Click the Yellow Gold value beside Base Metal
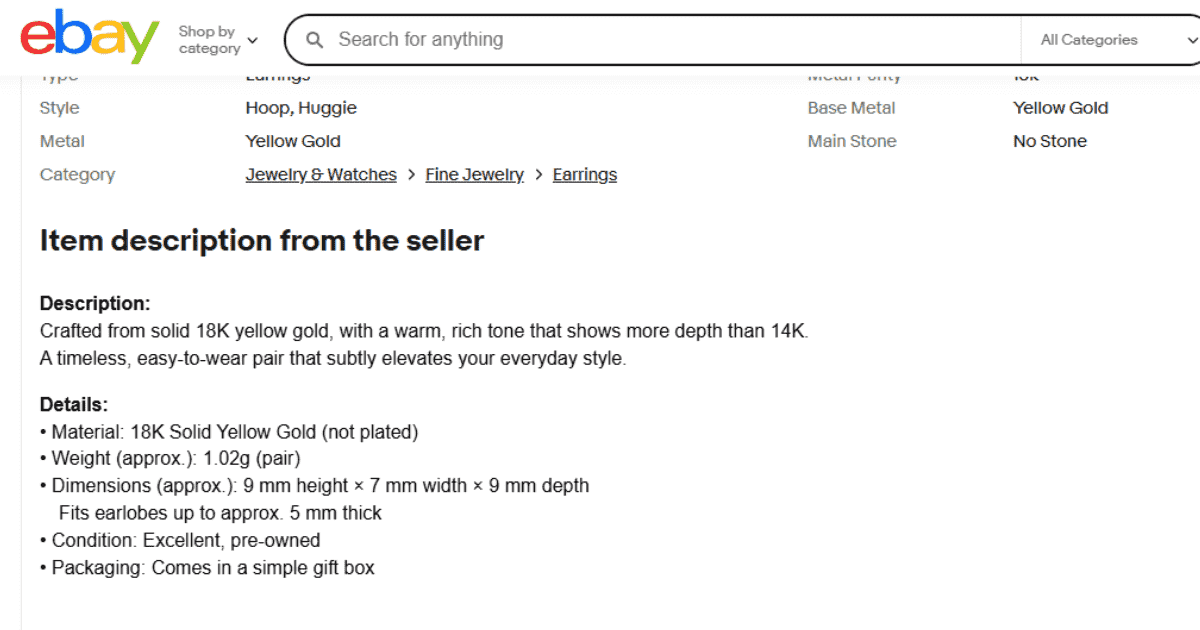This screenshot has height=630, width=1200. pos(1060,108)
